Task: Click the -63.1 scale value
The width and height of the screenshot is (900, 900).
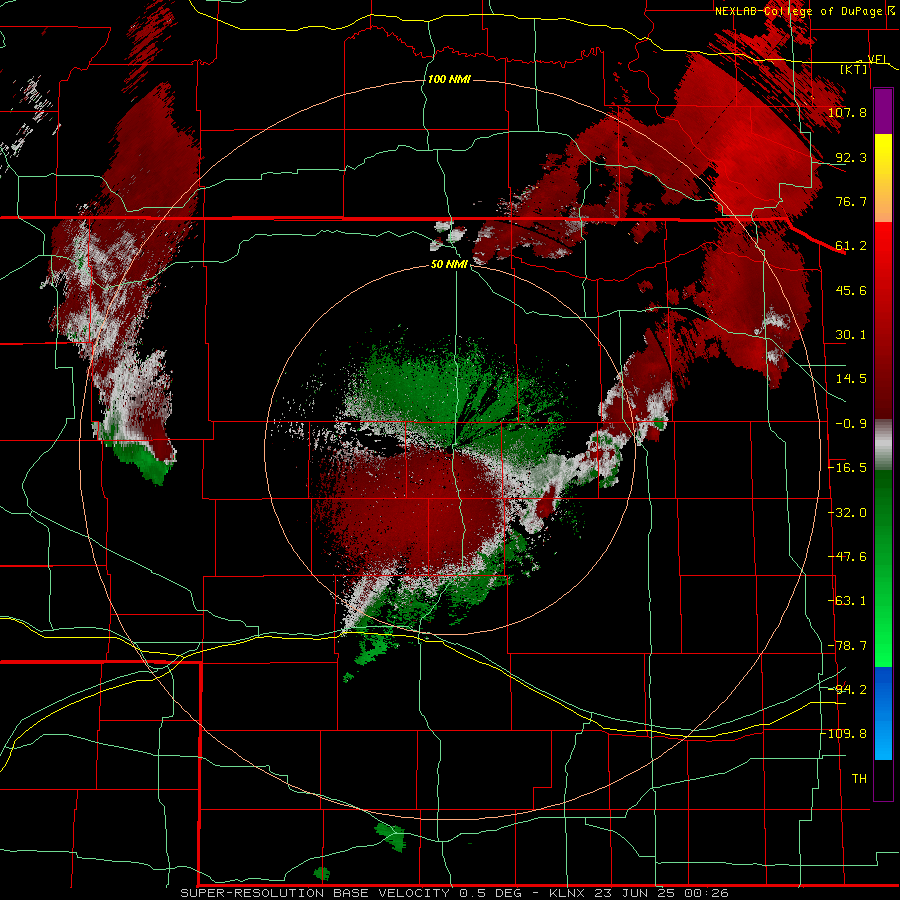Action: pos(847,601)
